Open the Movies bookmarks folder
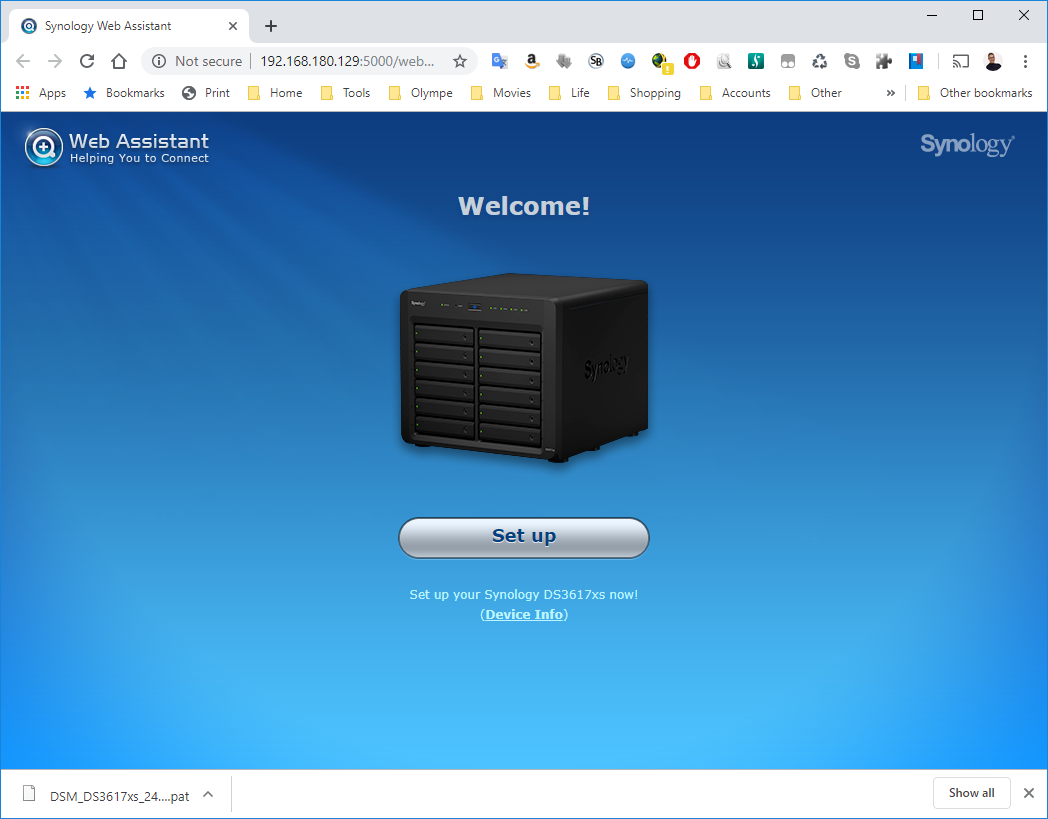Screen dimensions: 1048x819 501,93
